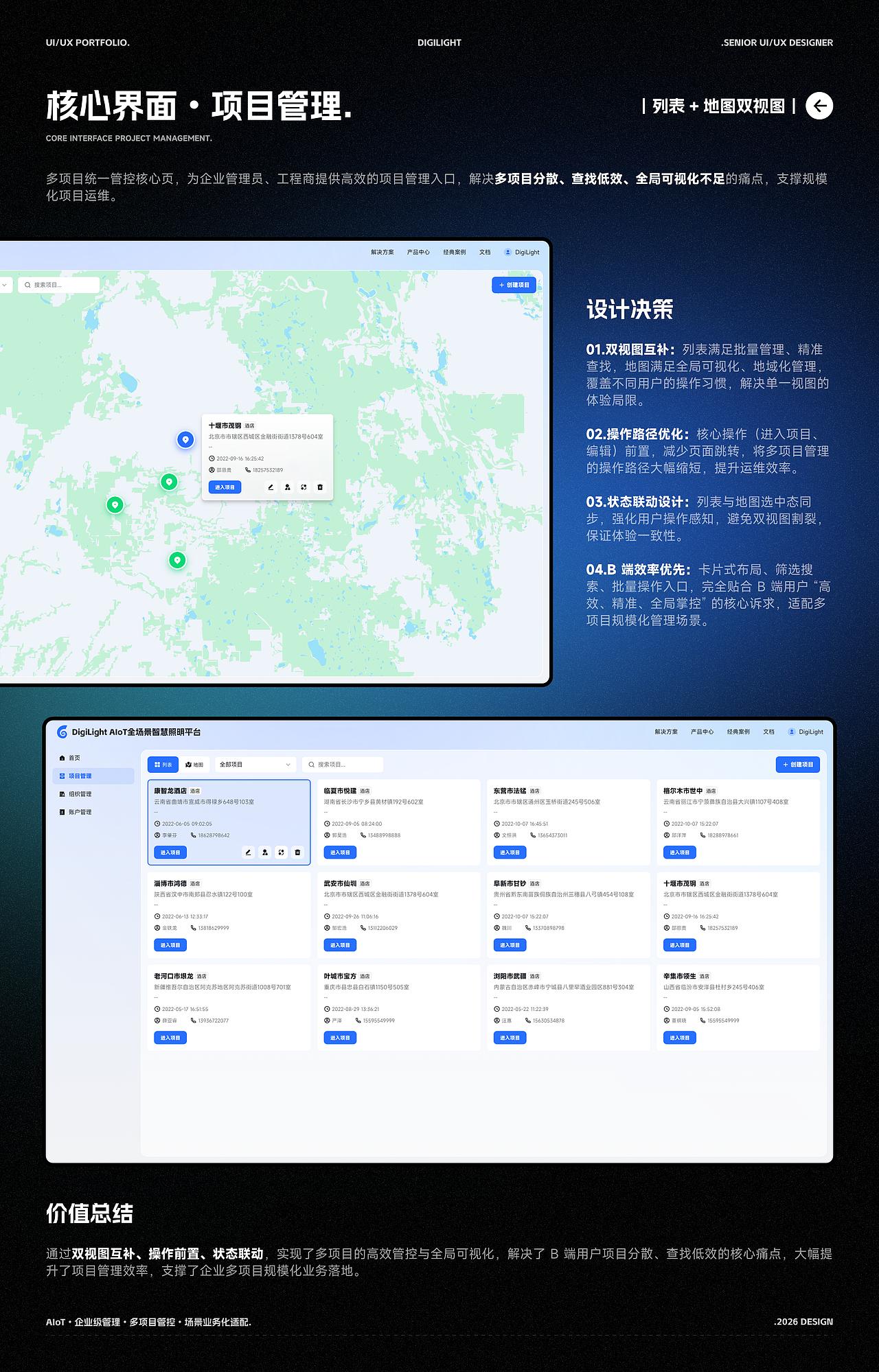Click the DigiLight user avatar in the list view

(792, 732)
